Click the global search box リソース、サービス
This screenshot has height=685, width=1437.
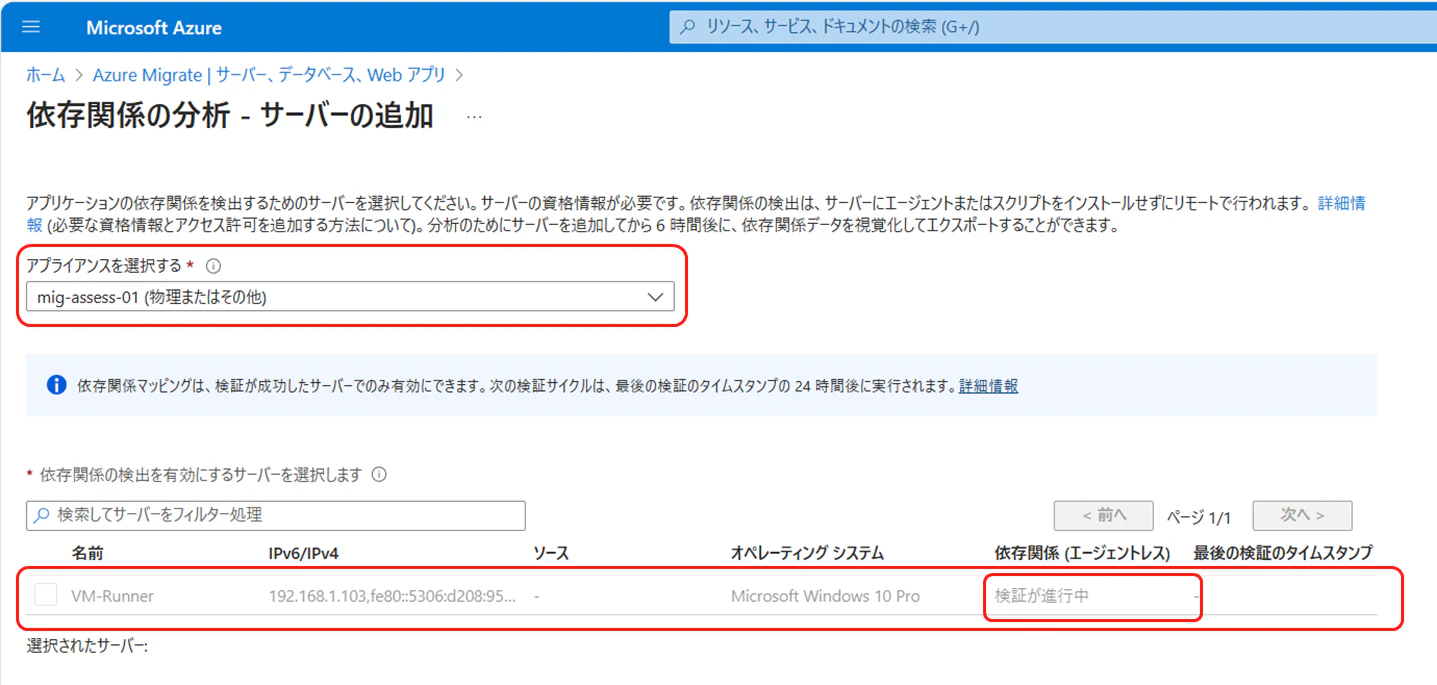pyautogui.click(x=1052, y=27)
